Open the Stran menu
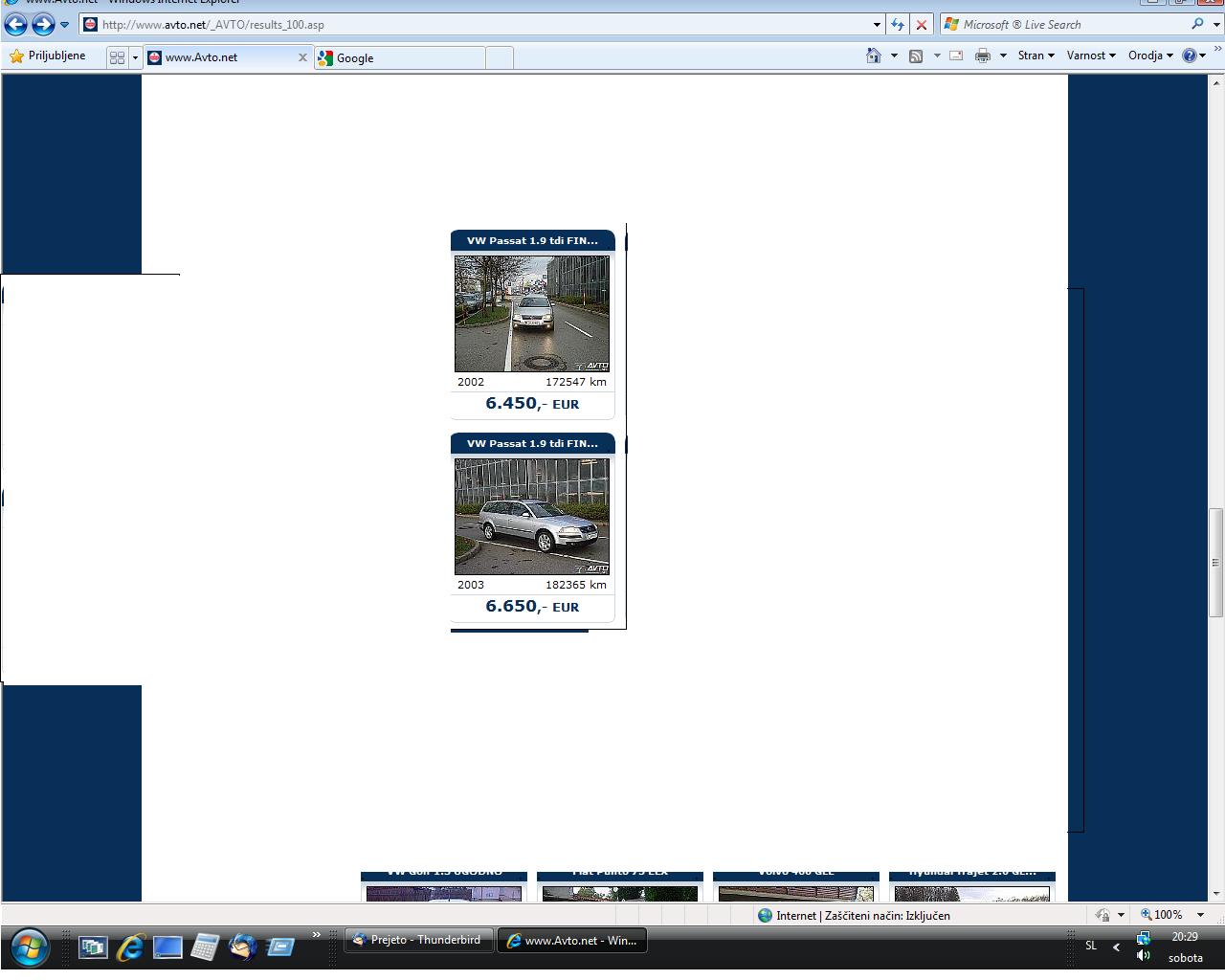 [x=1036, y=56]
